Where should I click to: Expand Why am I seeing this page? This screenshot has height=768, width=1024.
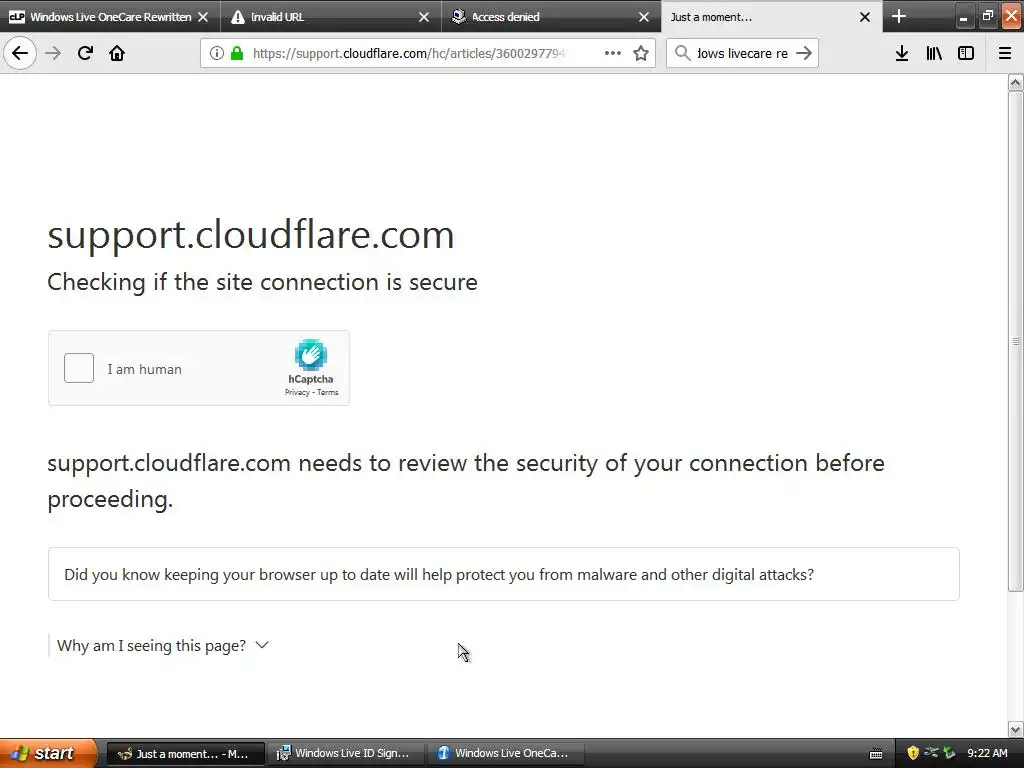[x=163, y=645]
